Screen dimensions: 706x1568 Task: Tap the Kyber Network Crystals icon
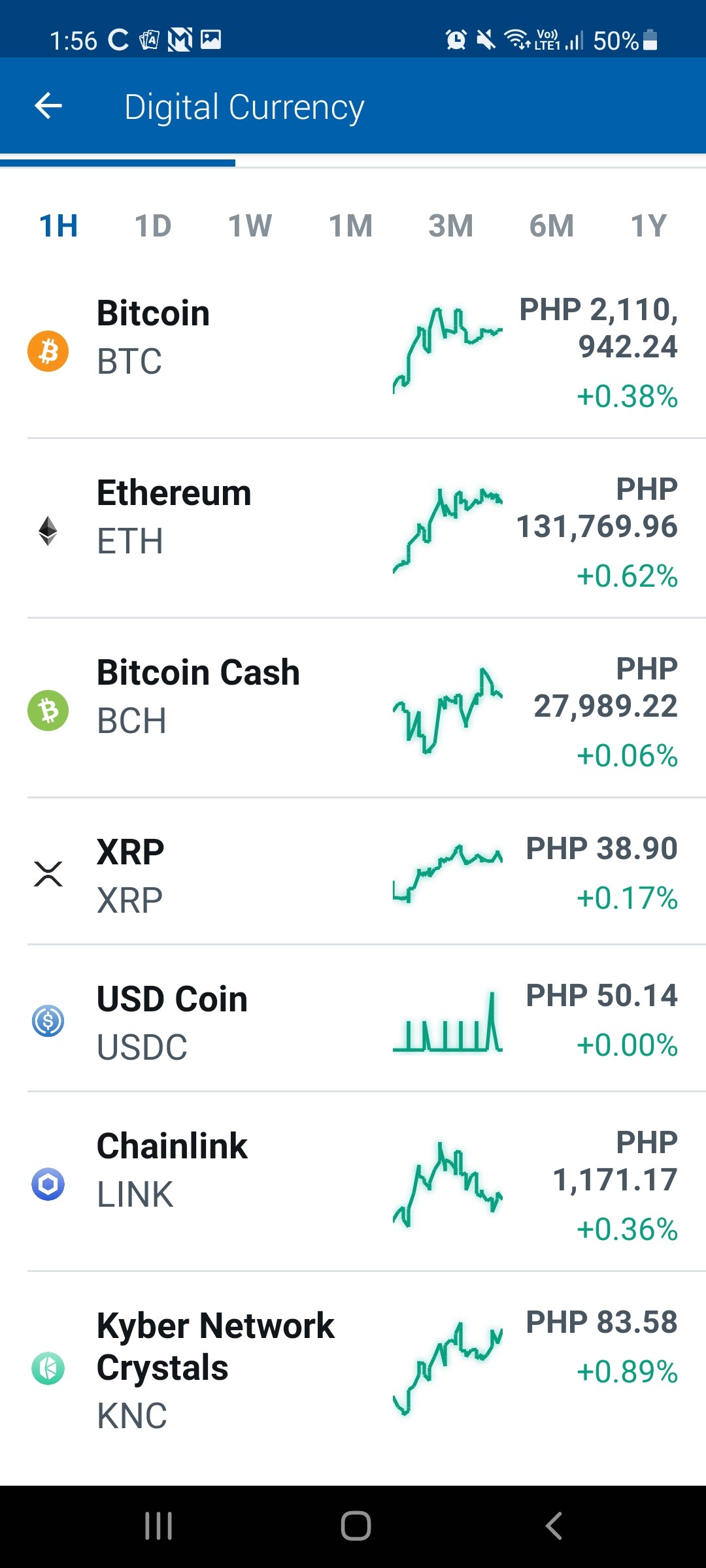48,1369
